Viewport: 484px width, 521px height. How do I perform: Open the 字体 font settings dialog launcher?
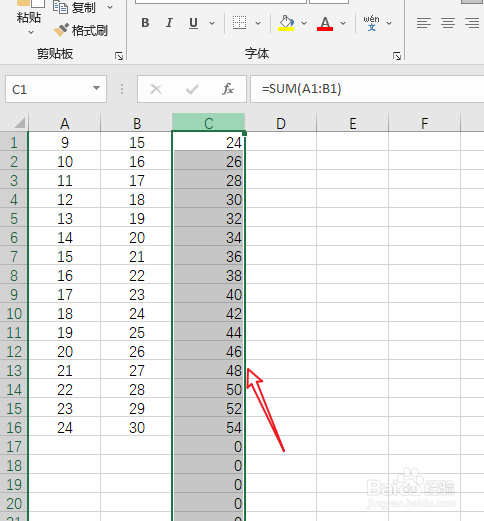[x=397, y=56]
